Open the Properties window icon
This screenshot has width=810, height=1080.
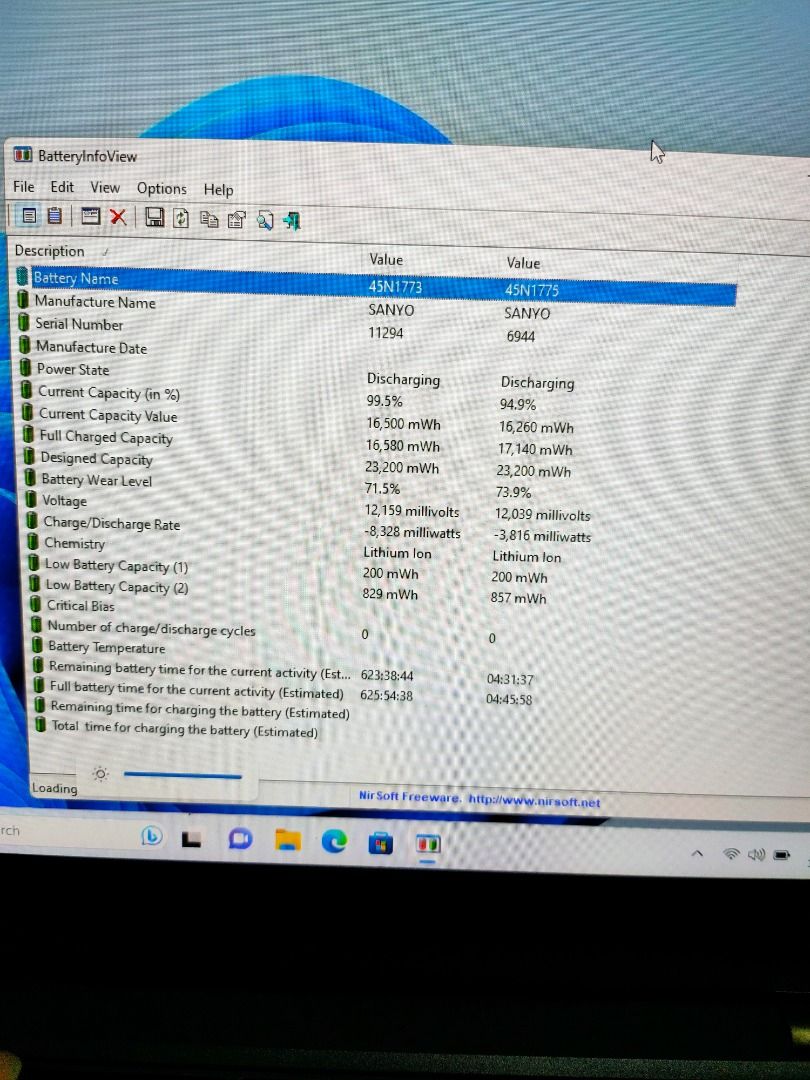pyautogui.click(x=235, y=217)
